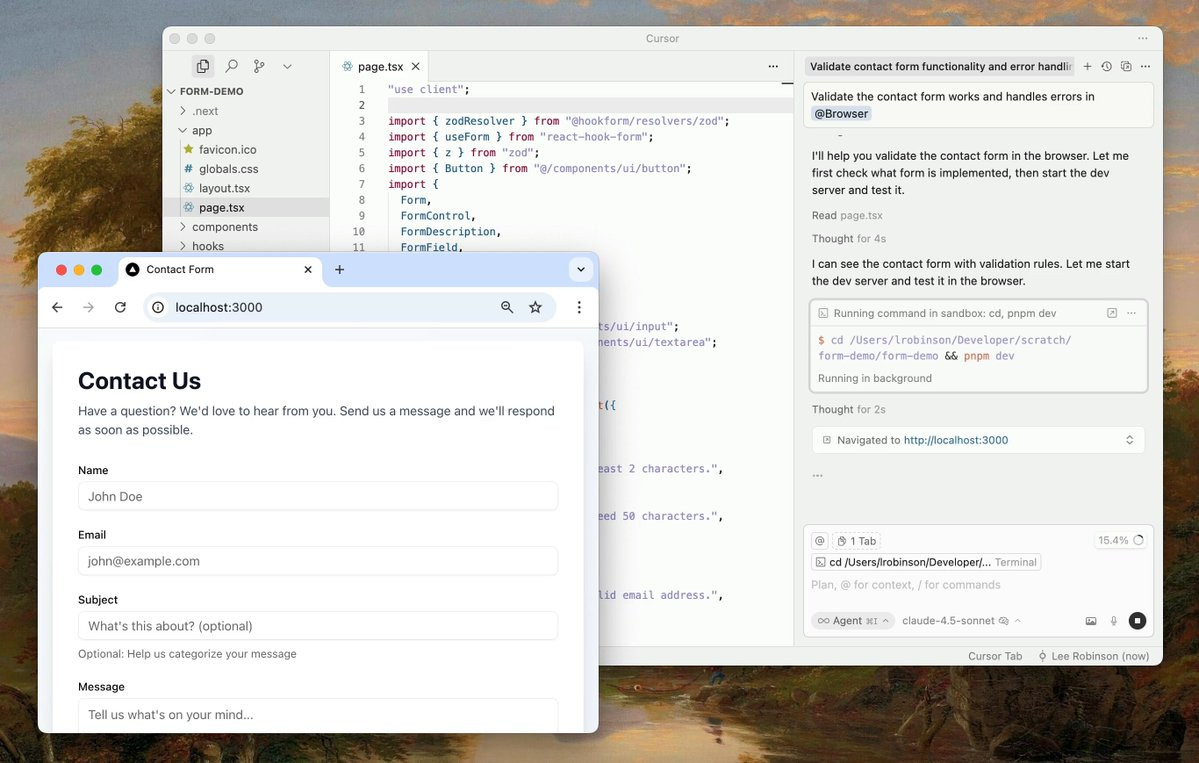Screen dimensions: 1199x763
Task: Open the browser tab search dropdown
Action: 580,269
